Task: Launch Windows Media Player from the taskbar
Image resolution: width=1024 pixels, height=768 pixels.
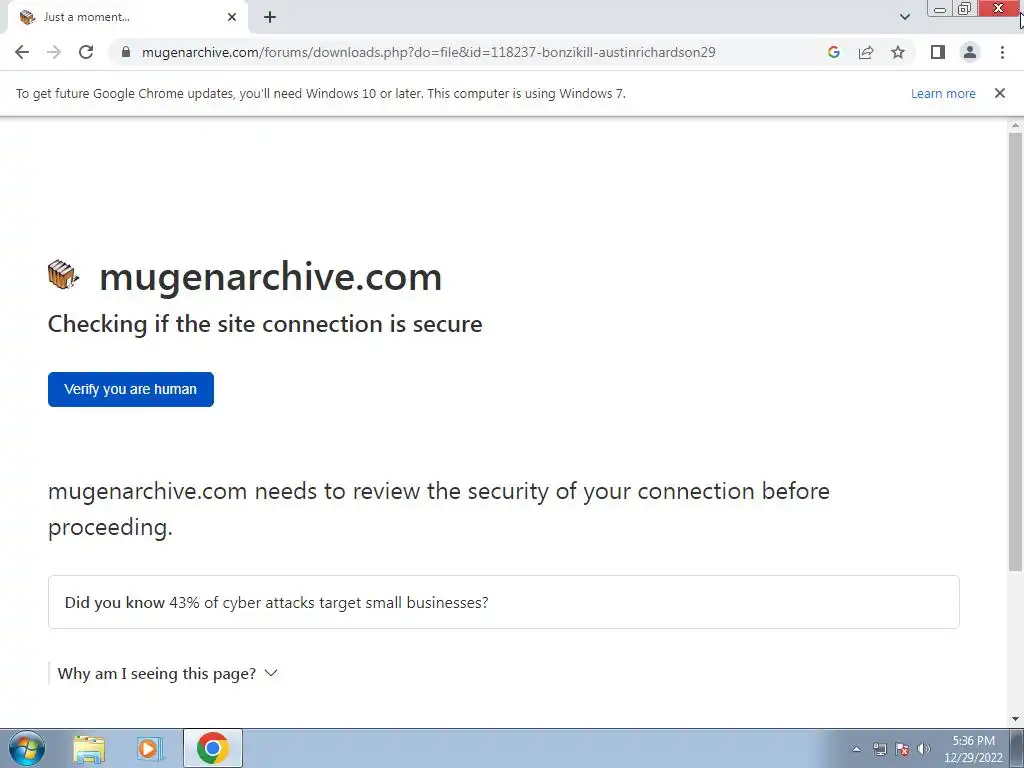Action: (149, 748)
